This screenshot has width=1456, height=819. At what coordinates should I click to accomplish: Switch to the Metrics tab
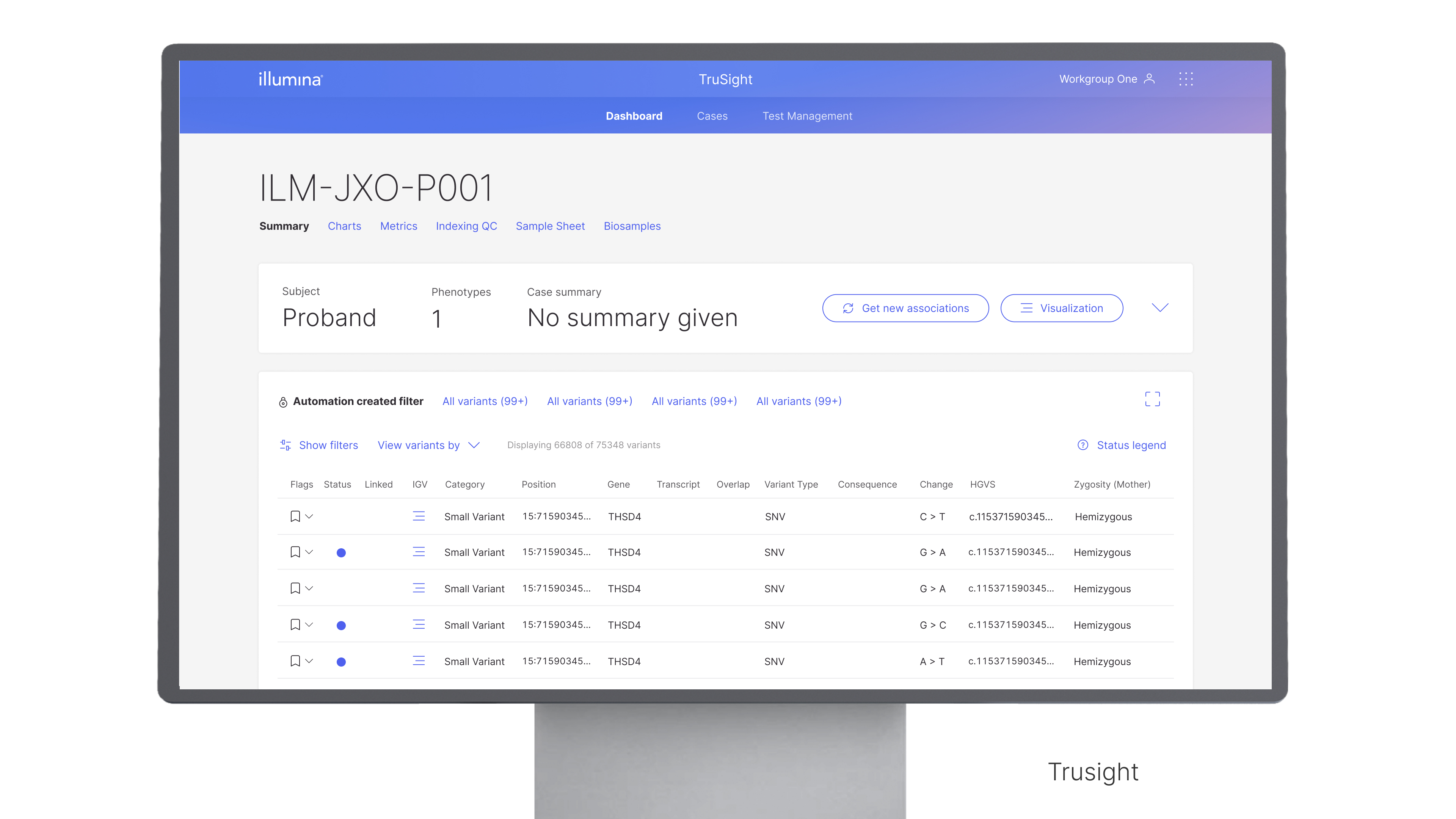[399, 226]
